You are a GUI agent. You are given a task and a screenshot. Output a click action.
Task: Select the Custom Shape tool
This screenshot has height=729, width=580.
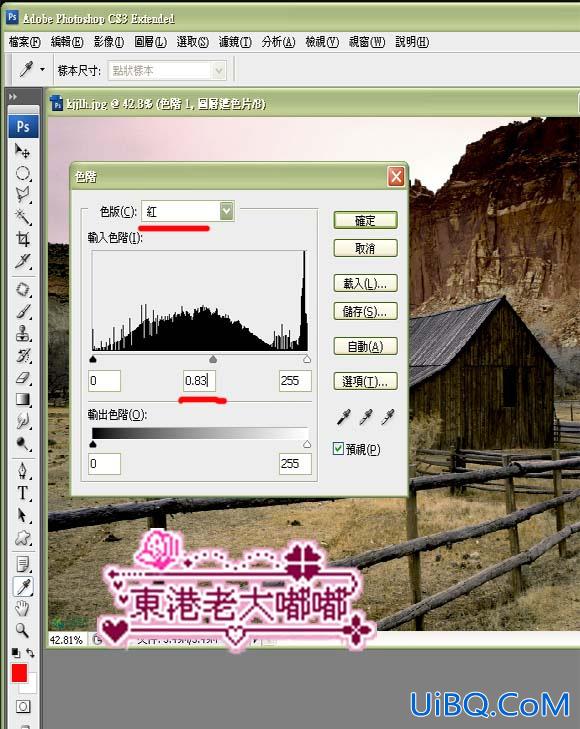(x=22, y=538)
